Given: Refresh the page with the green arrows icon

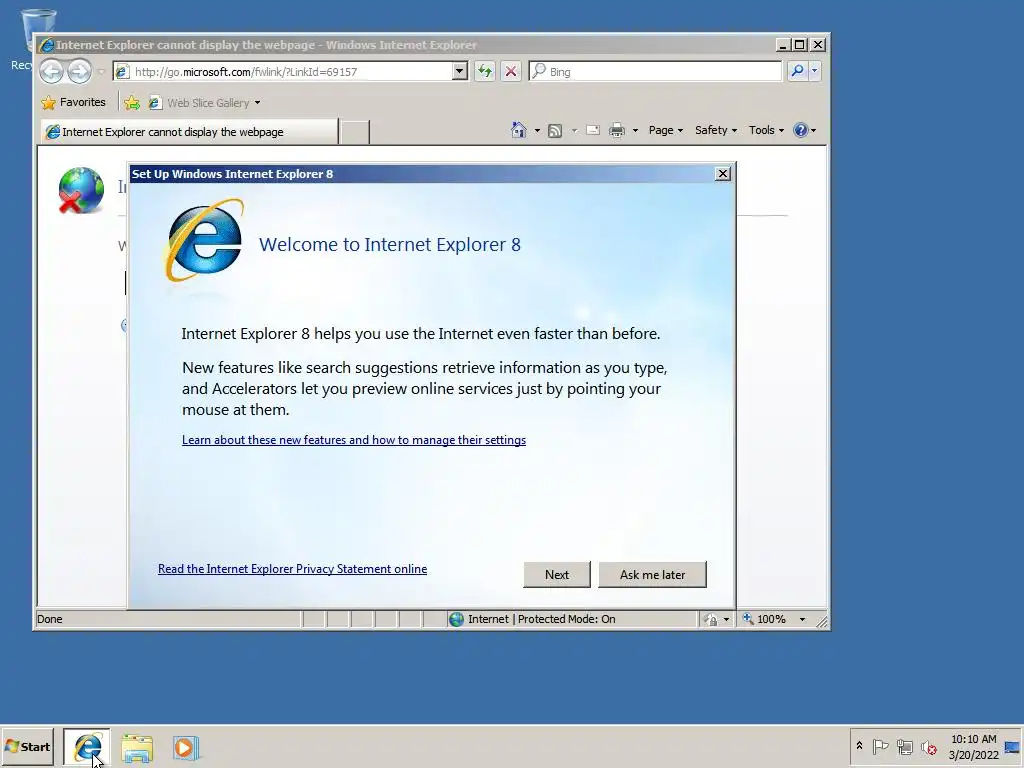Looking at the screenshot, I should [x=485, y=71].
